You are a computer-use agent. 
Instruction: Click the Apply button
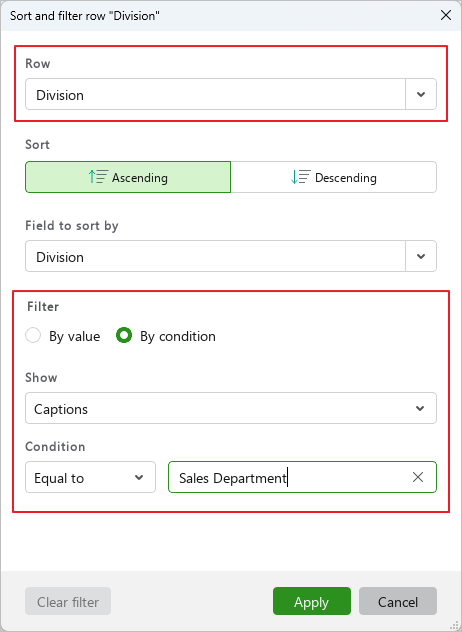[x=312, y=601]
